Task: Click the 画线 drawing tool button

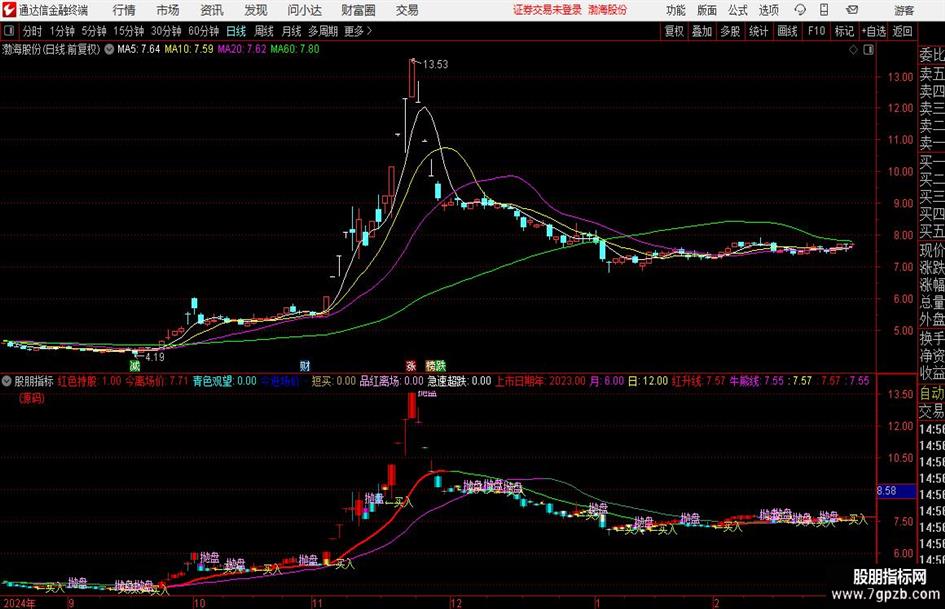Action: 787,31
